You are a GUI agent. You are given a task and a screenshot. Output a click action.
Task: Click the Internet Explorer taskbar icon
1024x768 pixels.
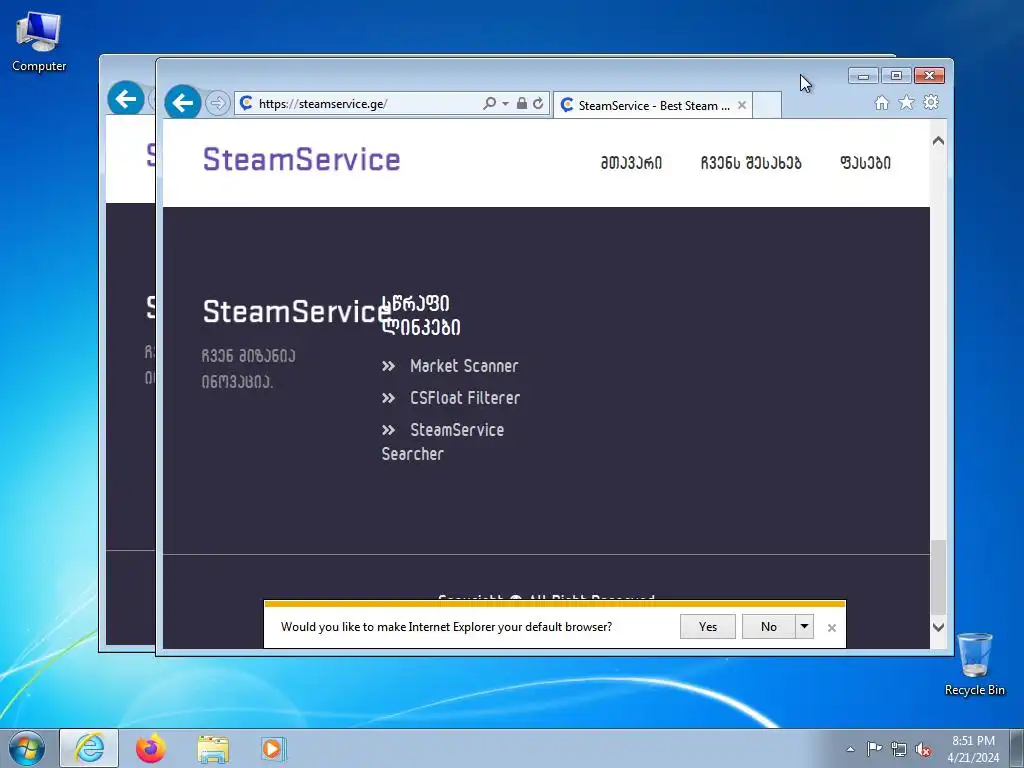click(x=89, y=748)
